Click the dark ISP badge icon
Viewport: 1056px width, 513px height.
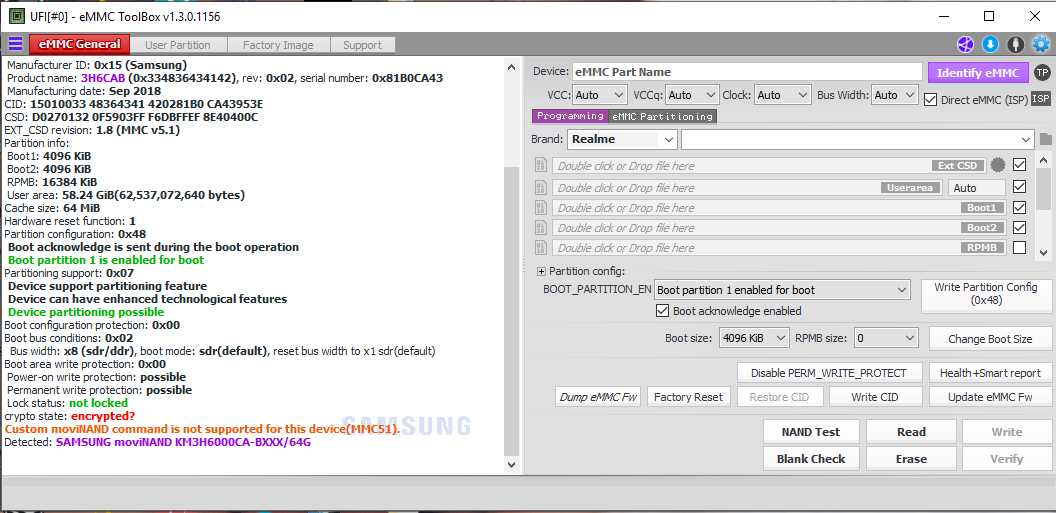[x=1041, y=99]
